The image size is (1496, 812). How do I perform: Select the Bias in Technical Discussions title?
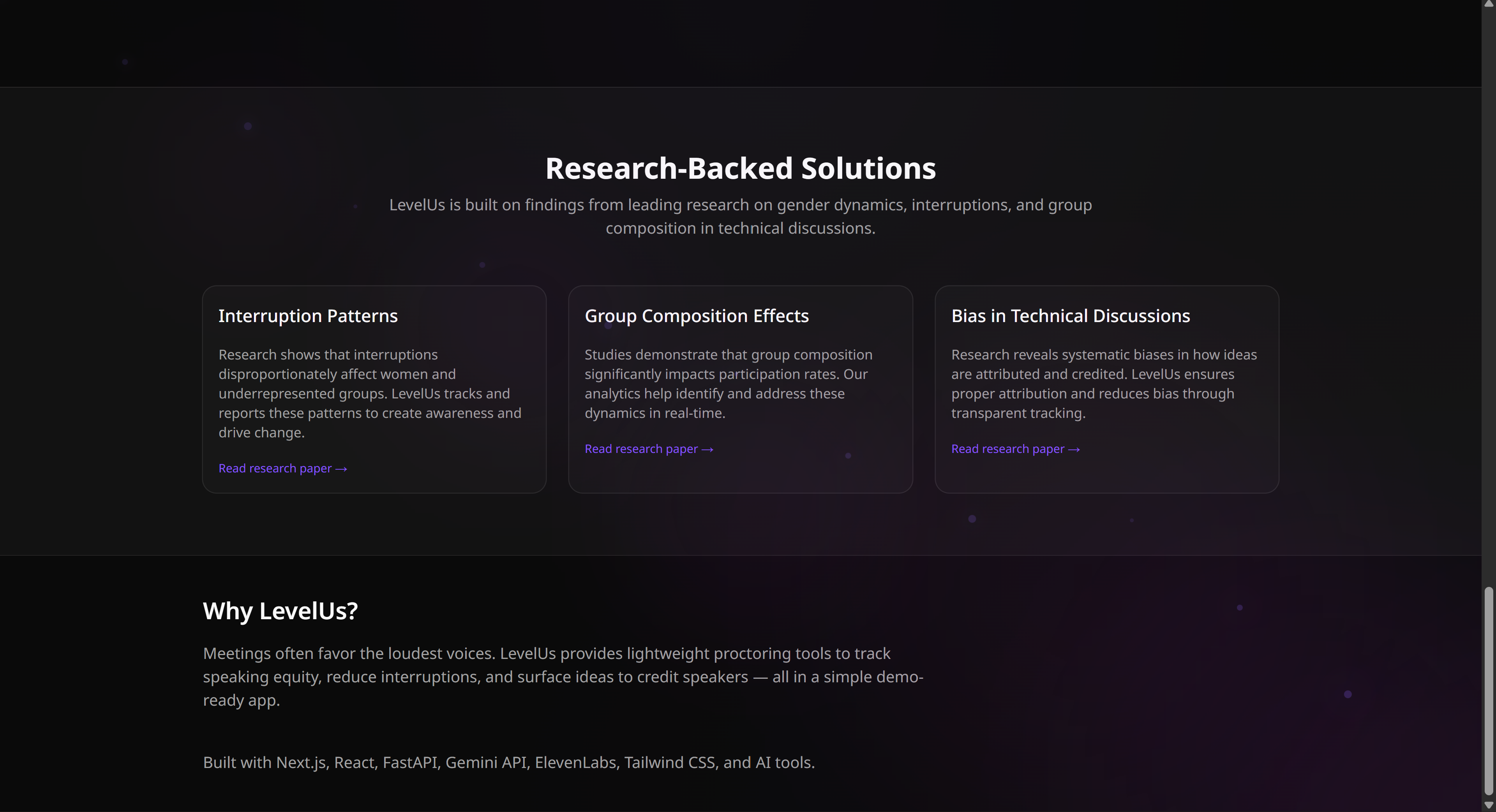point(1070,316)
